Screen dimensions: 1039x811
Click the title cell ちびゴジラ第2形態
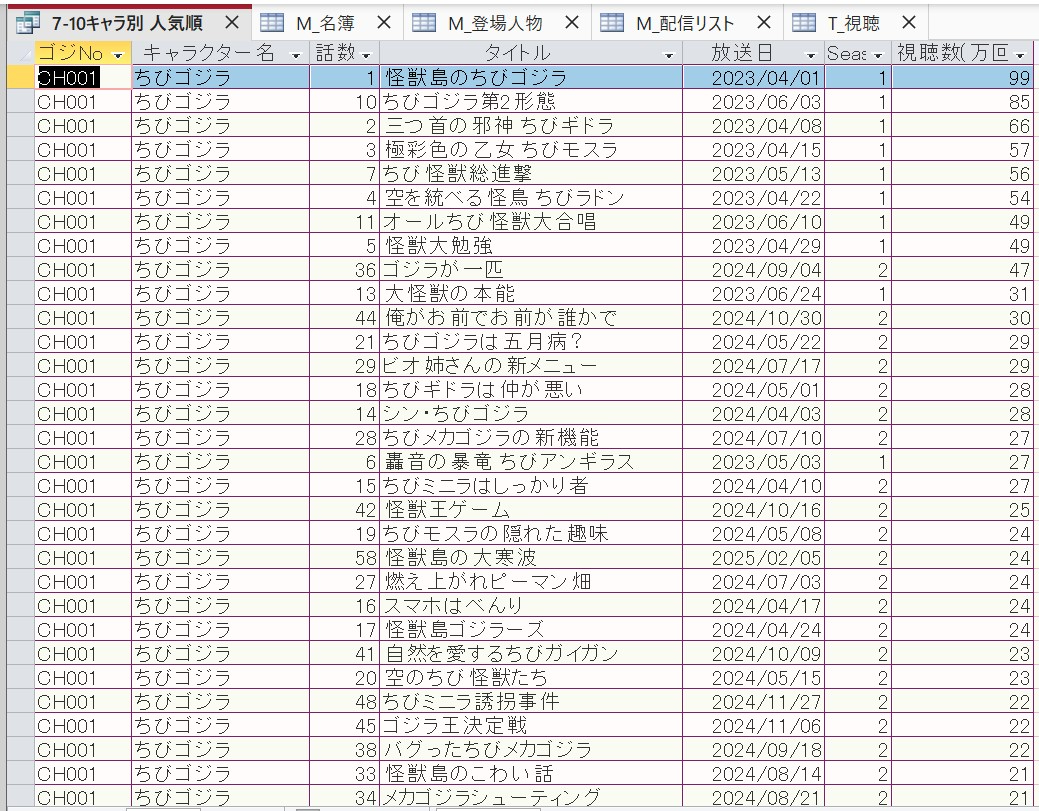531,101
